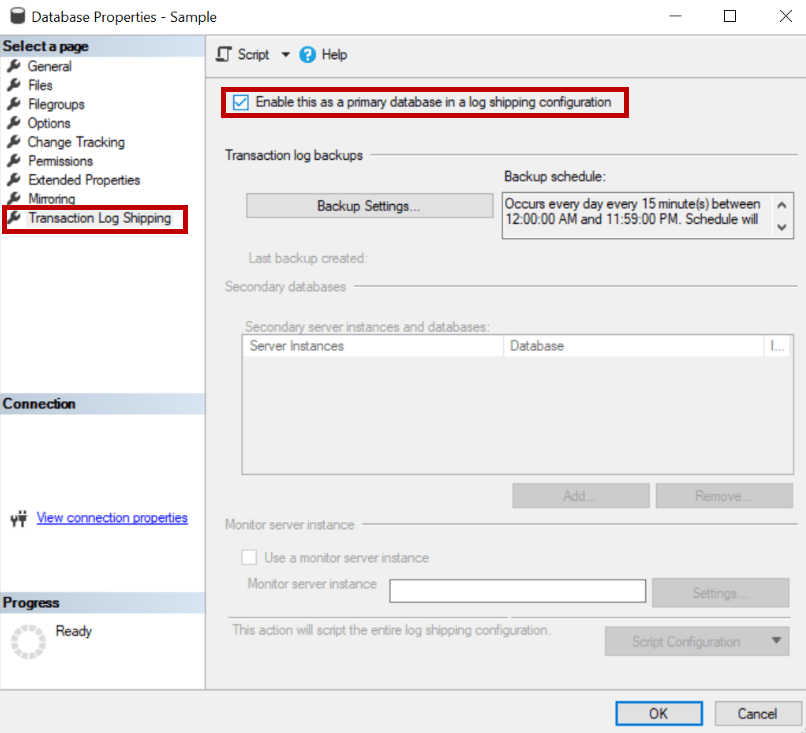
Task: Select the Mirroring page icon
Action: tap(14, 198)
